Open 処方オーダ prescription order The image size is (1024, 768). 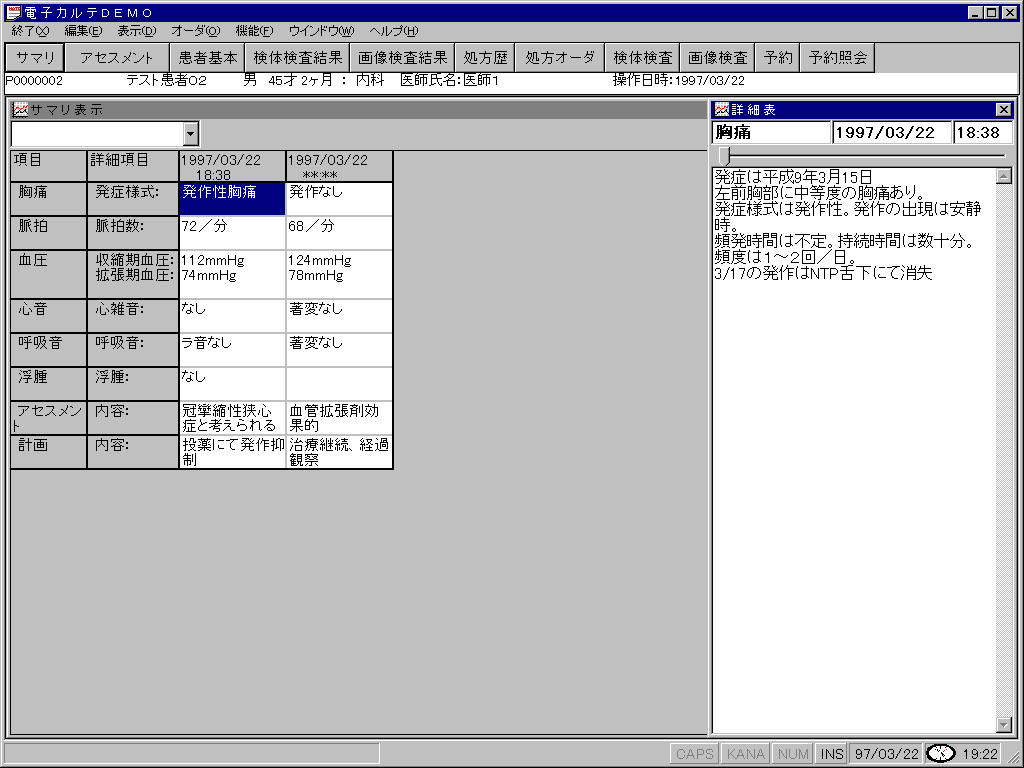pos(561,58)
